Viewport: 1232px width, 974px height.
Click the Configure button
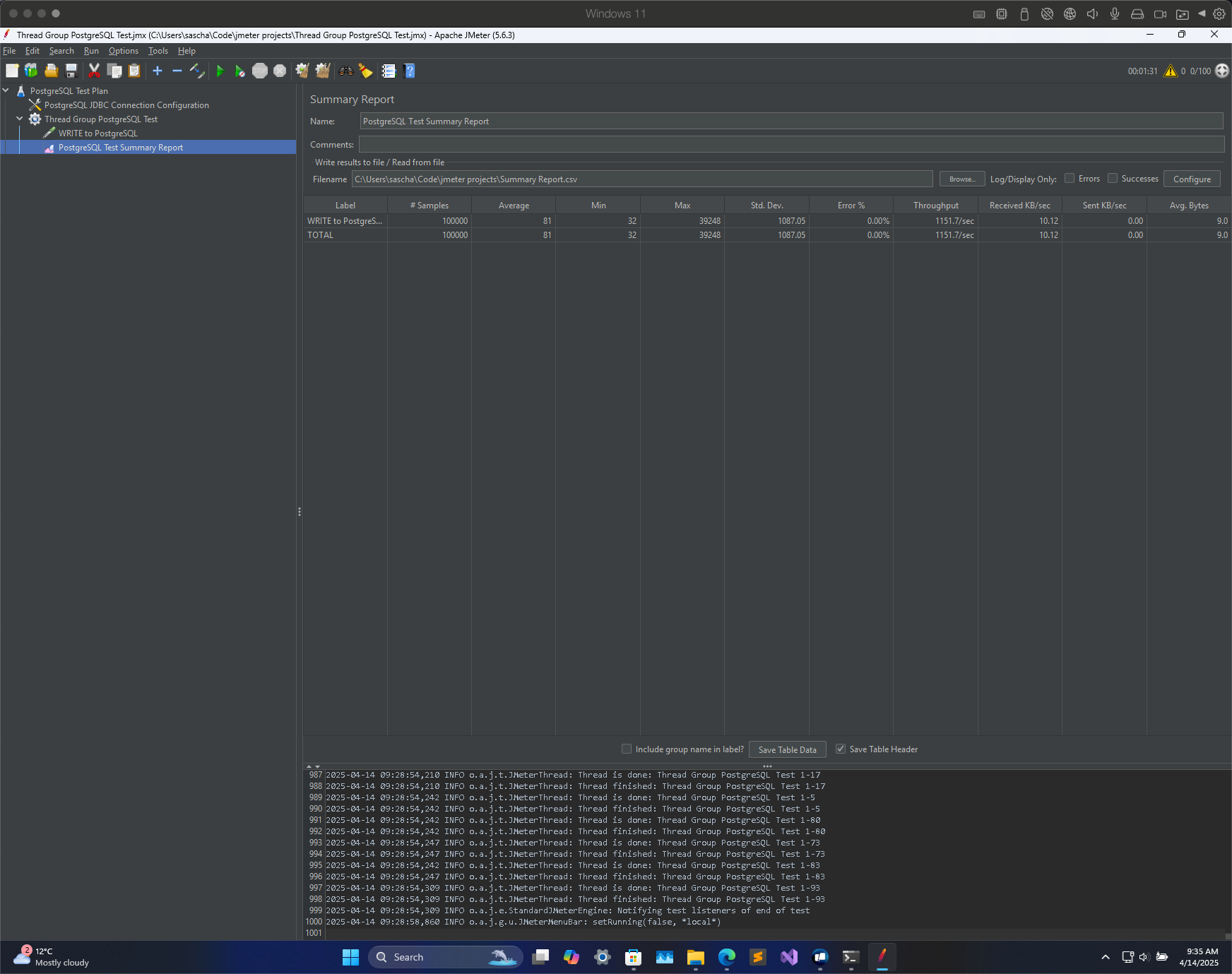(1192, 179)
